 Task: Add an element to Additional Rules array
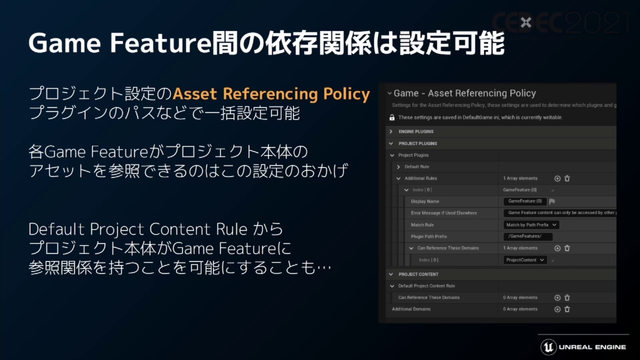click(557, 178)
